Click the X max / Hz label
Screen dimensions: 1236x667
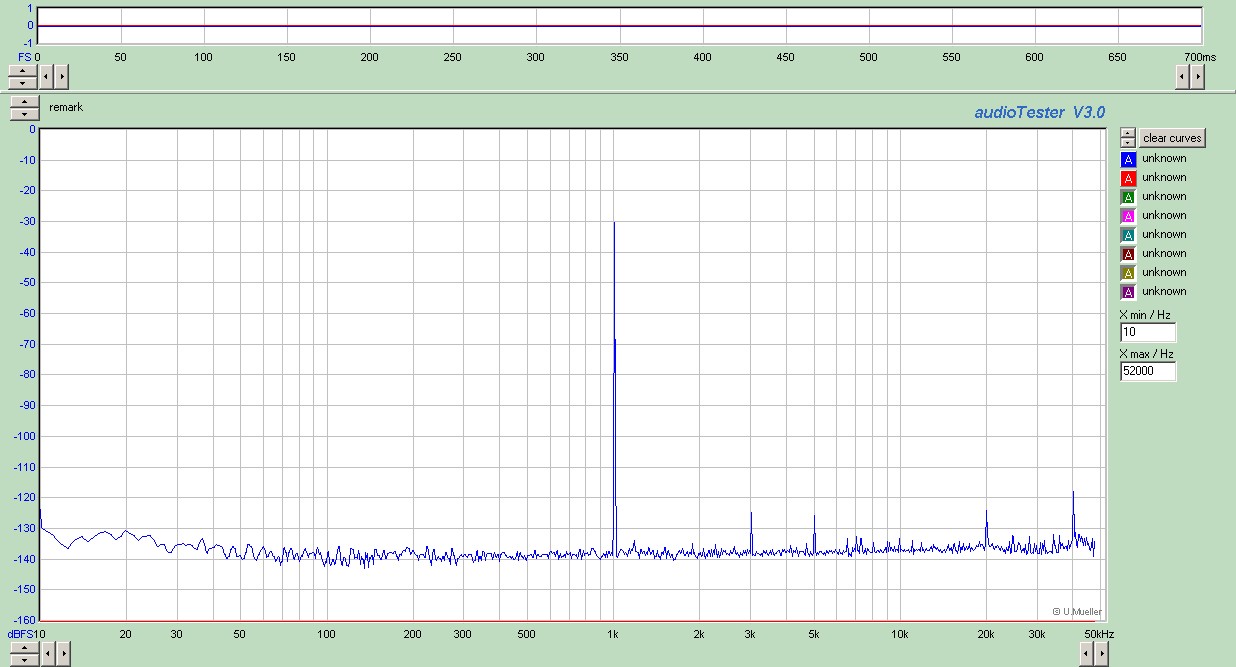(x=1146, y=354)
